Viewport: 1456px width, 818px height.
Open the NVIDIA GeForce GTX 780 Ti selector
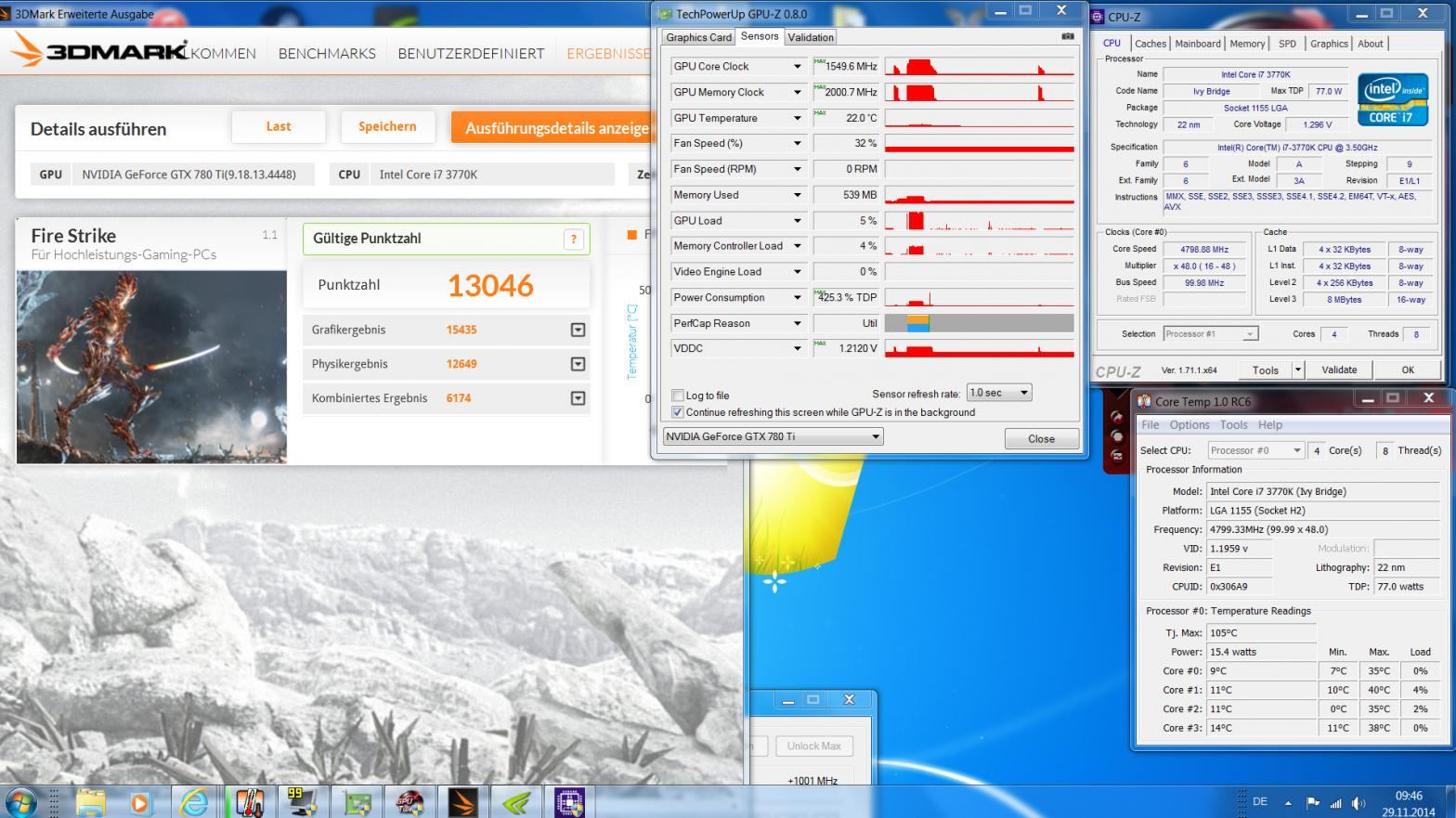pyautogui.click(x=772, y=436)
